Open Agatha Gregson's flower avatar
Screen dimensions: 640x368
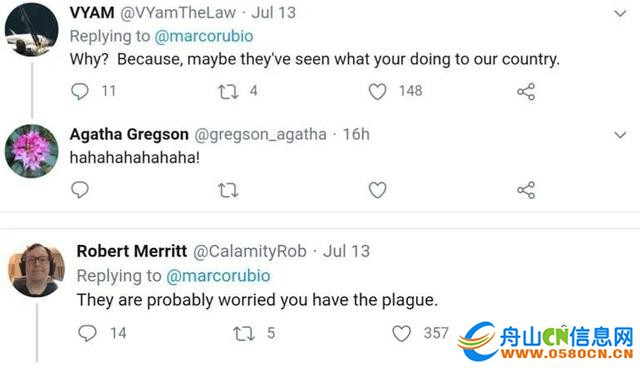pos(31,151)
